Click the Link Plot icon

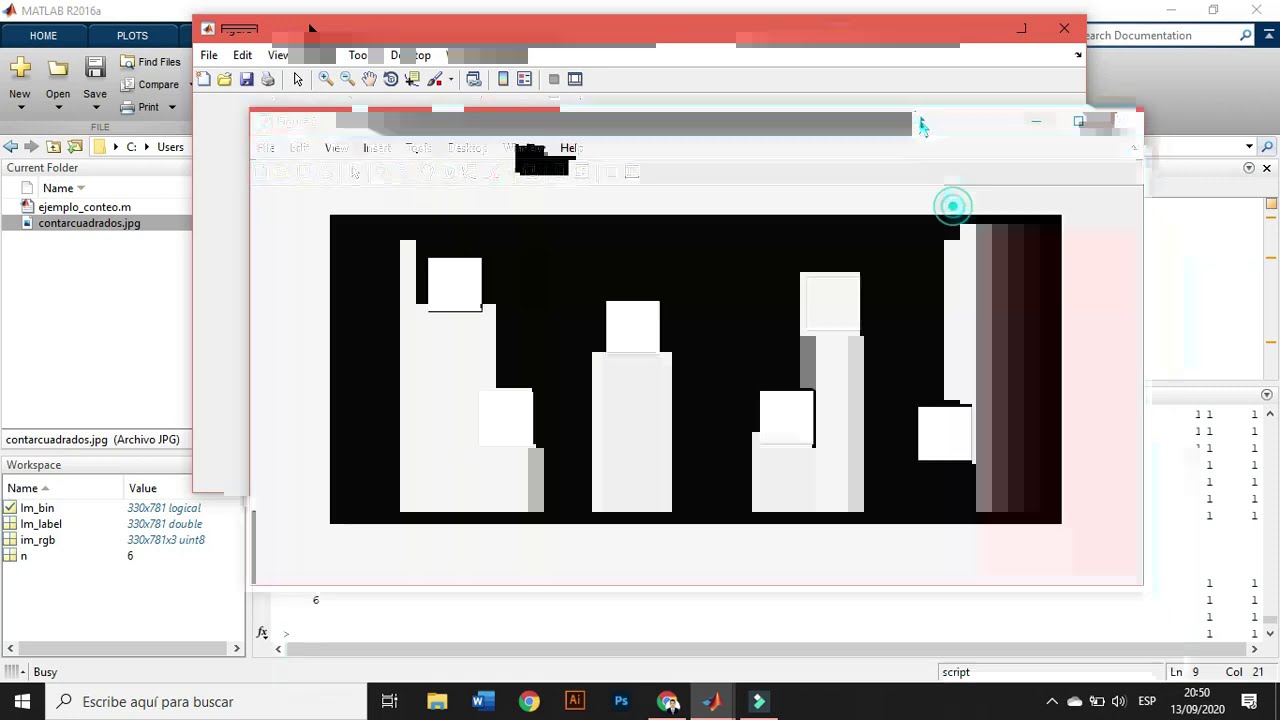pyautogui.click(x=474, y=79)
